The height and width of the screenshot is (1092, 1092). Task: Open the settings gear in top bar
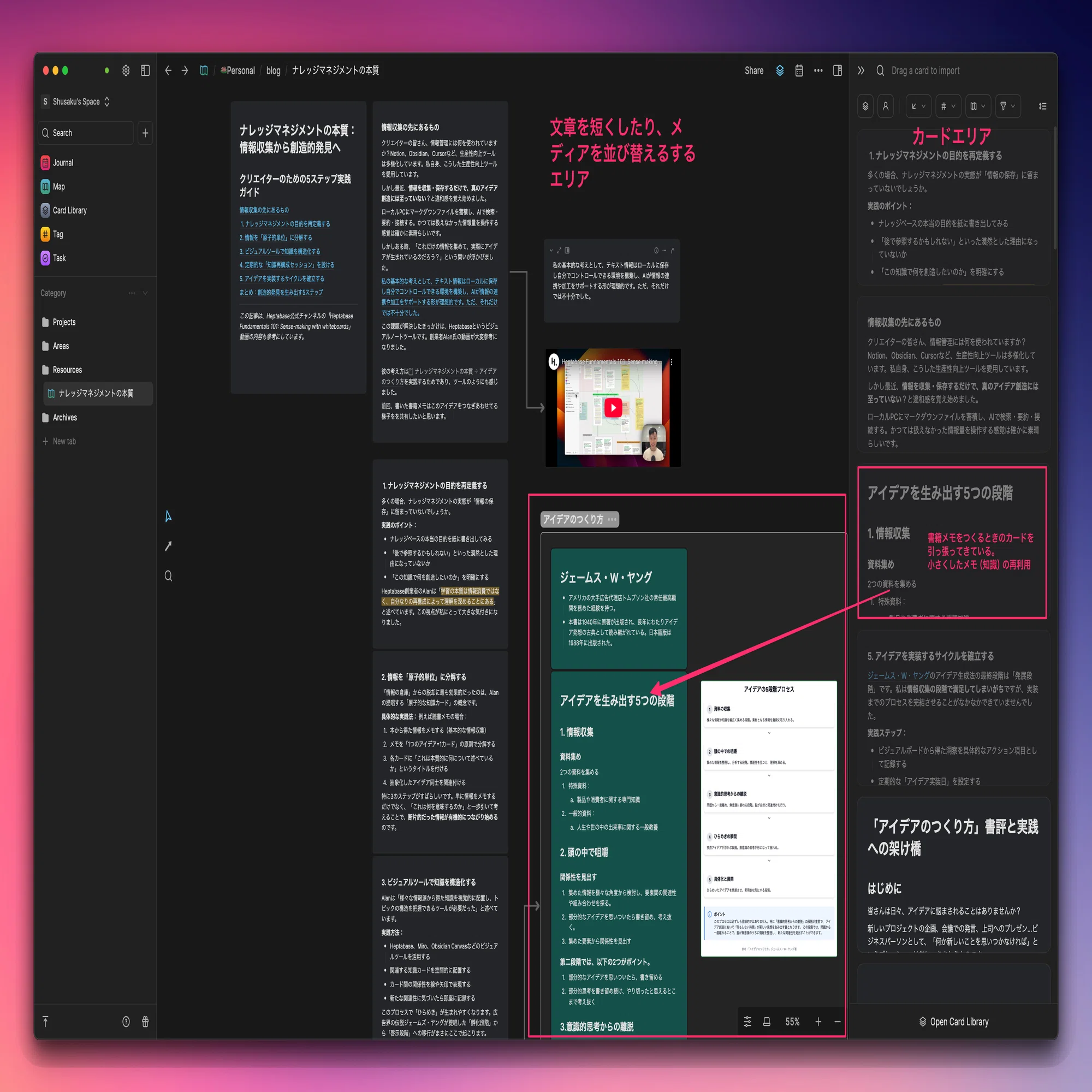pos(126,70)
